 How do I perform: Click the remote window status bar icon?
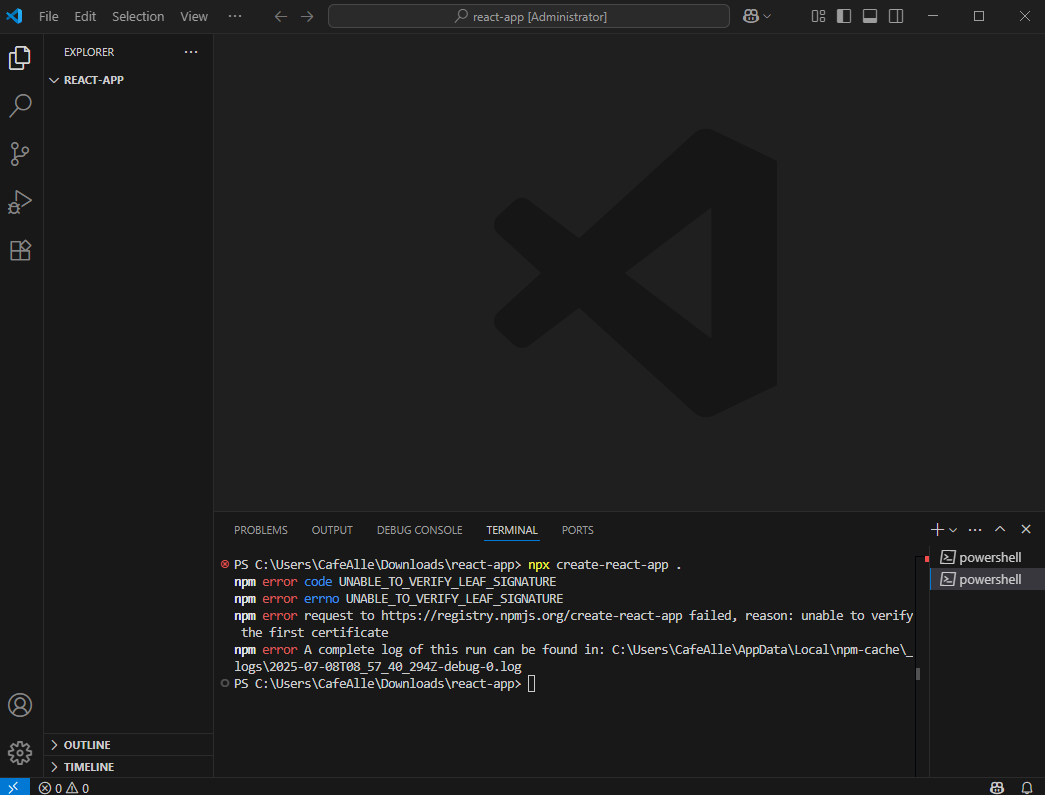pos(14,788)
